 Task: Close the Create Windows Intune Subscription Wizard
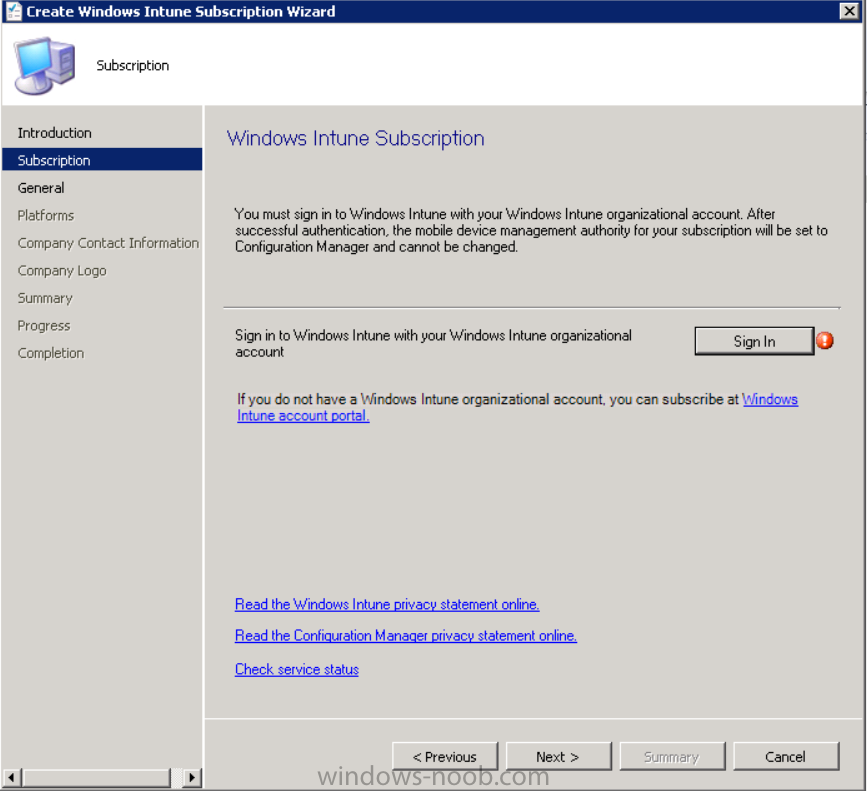pyautogui.click(x=849, y=11)
